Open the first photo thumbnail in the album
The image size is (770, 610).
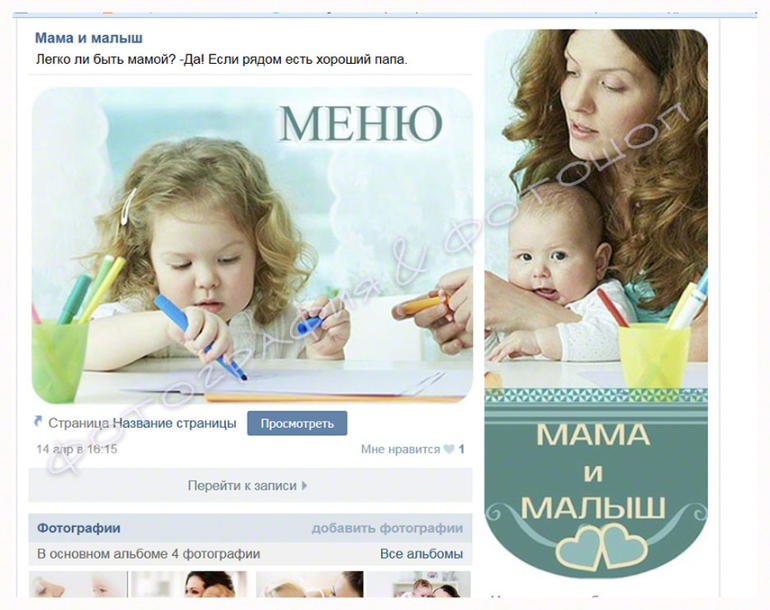(x=78, y=584)
